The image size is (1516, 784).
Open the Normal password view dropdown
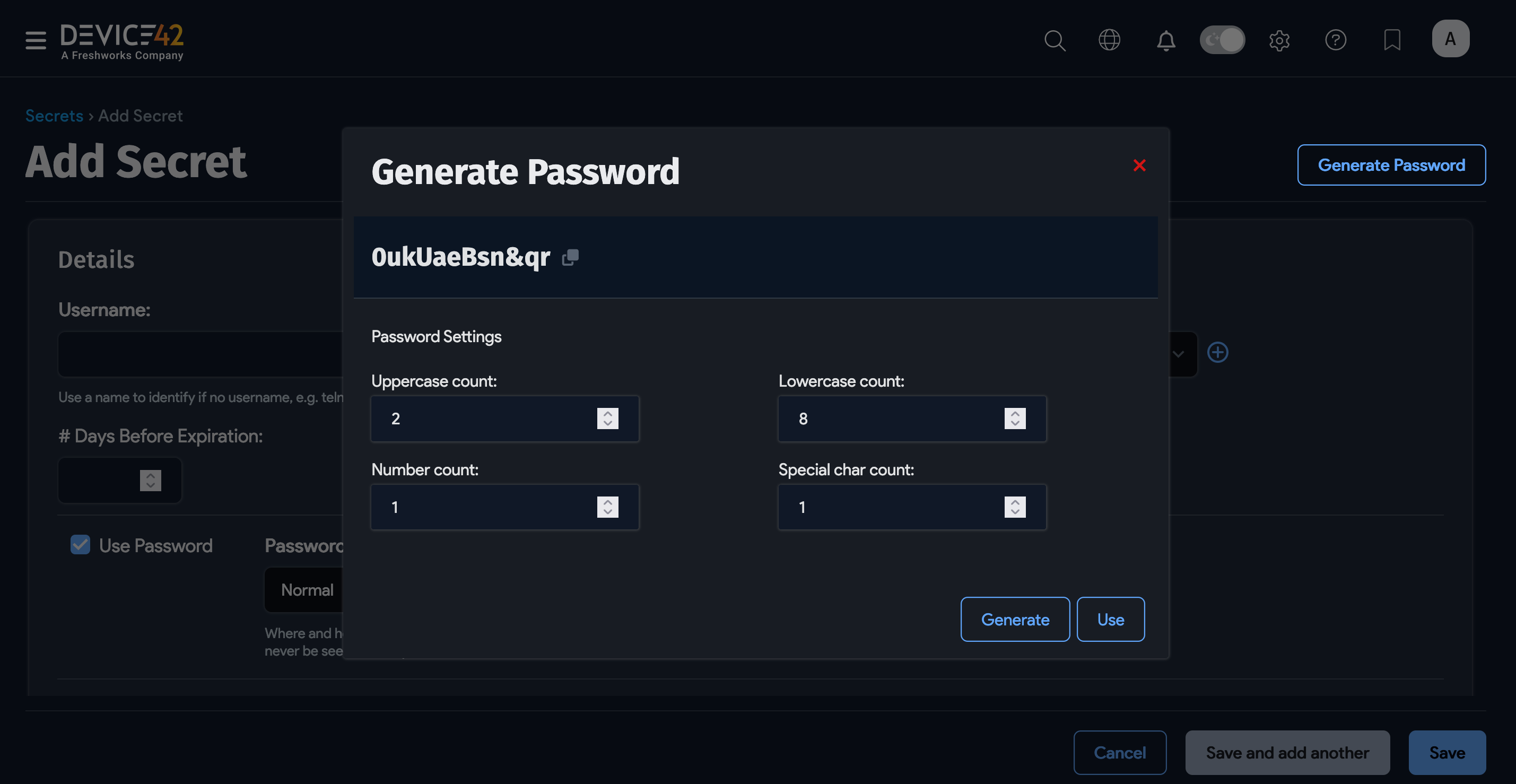pyautogui.click(x=307, y=589)
